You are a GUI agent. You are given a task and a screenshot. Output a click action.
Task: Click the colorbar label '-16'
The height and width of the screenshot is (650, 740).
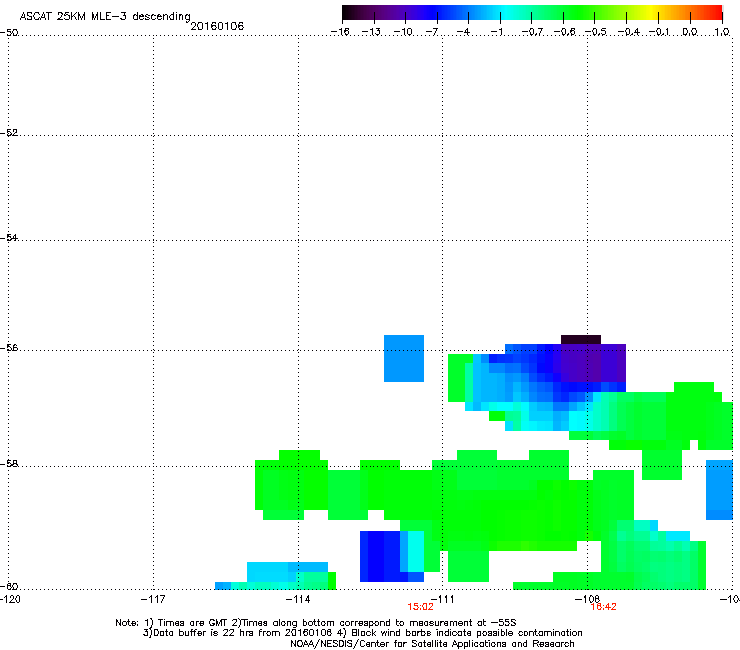(340, 32)
